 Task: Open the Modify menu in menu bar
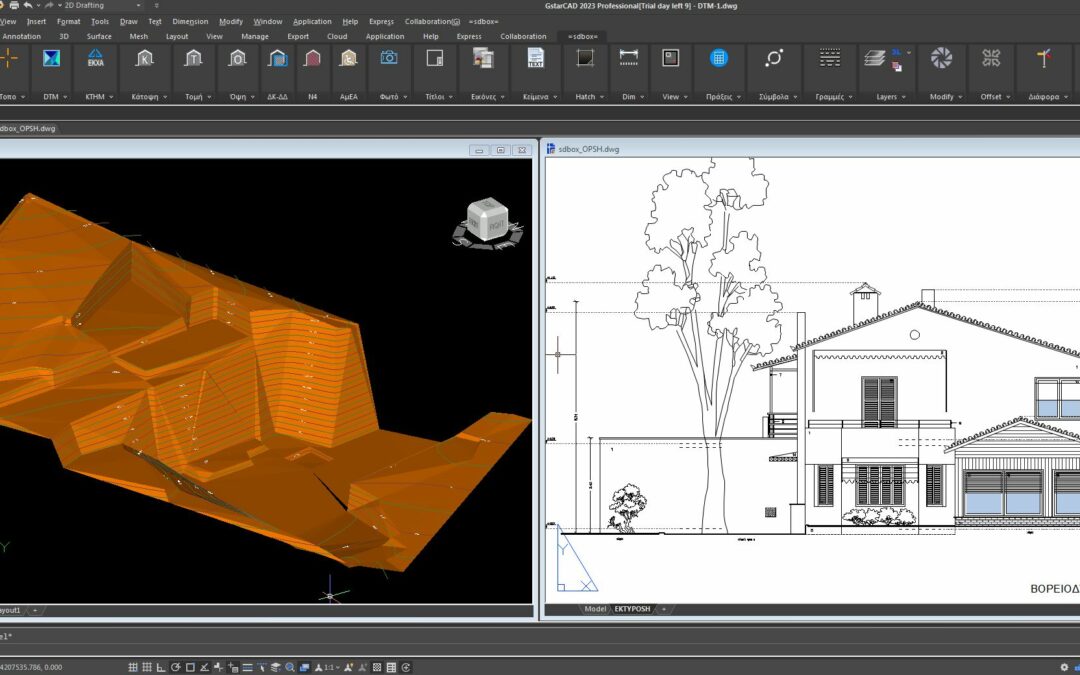pos(231,21)
